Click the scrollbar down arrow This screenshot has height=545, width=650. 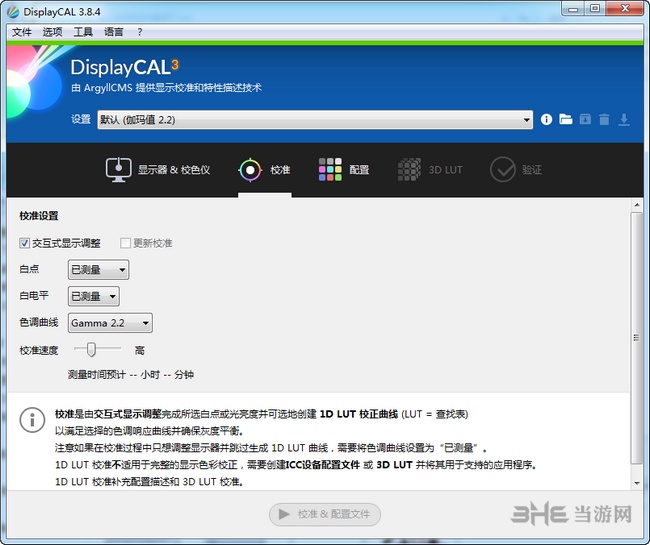[x=636, y=483]
